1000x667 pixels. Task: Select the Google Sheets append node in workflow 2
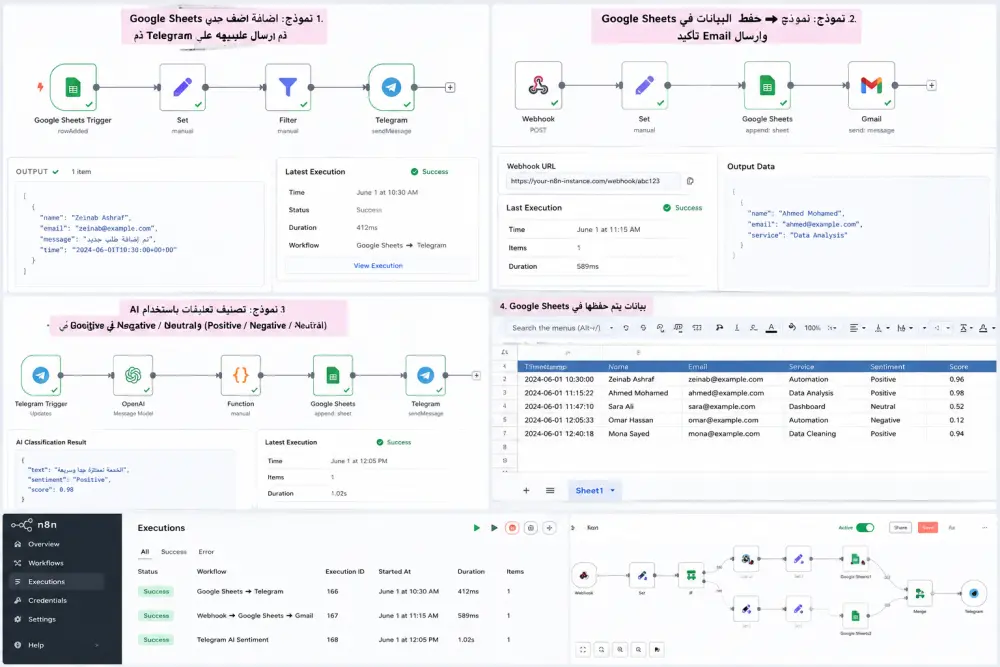(x=767, y=85)
